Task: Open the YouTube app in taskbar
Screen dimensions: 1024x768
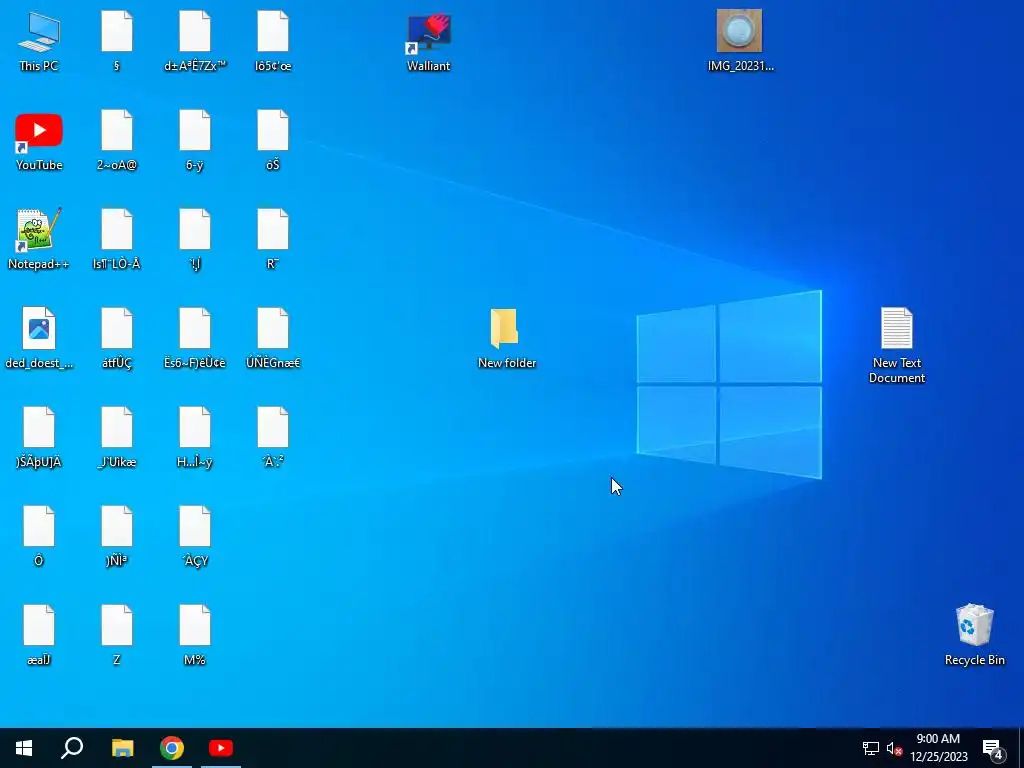Action: tap(221, 748)
